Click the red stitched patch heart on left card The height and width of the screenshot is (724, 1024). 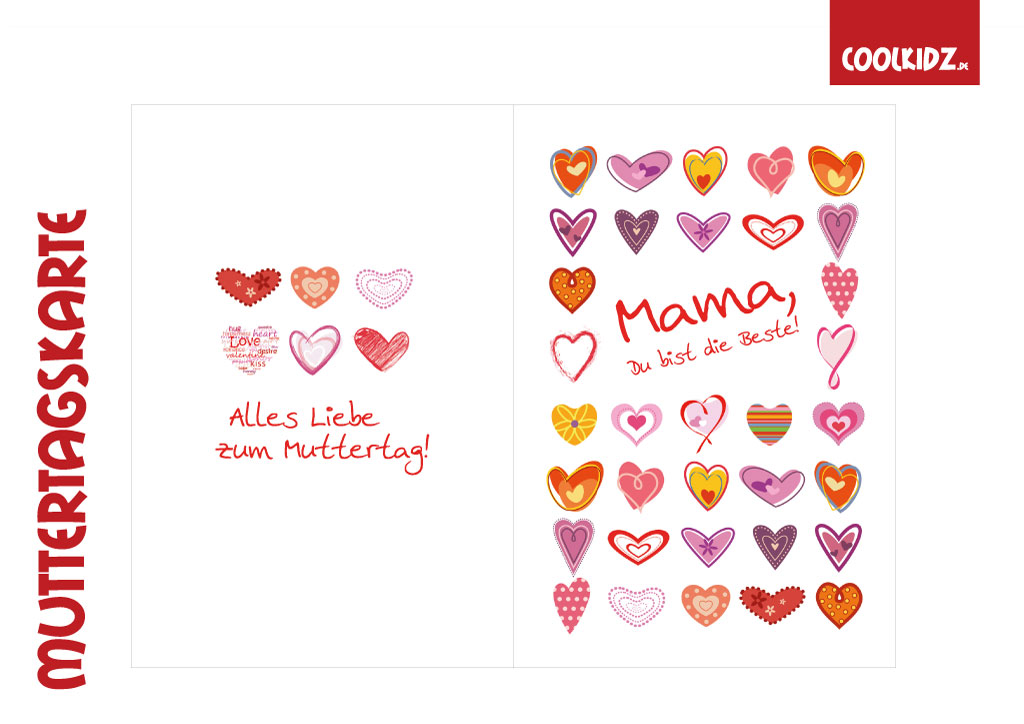(248, 286)
